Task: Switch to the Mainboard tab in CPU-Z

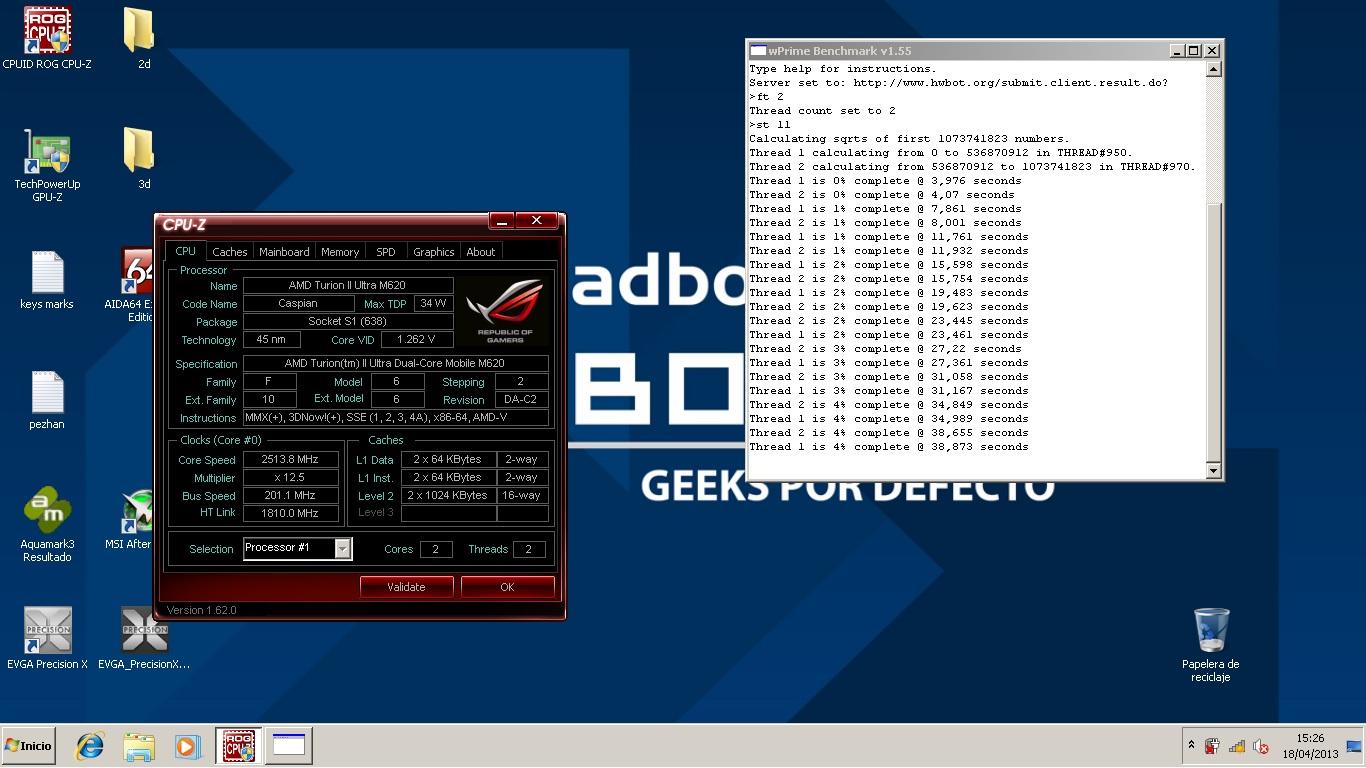Action: click(x=284, y=252)
